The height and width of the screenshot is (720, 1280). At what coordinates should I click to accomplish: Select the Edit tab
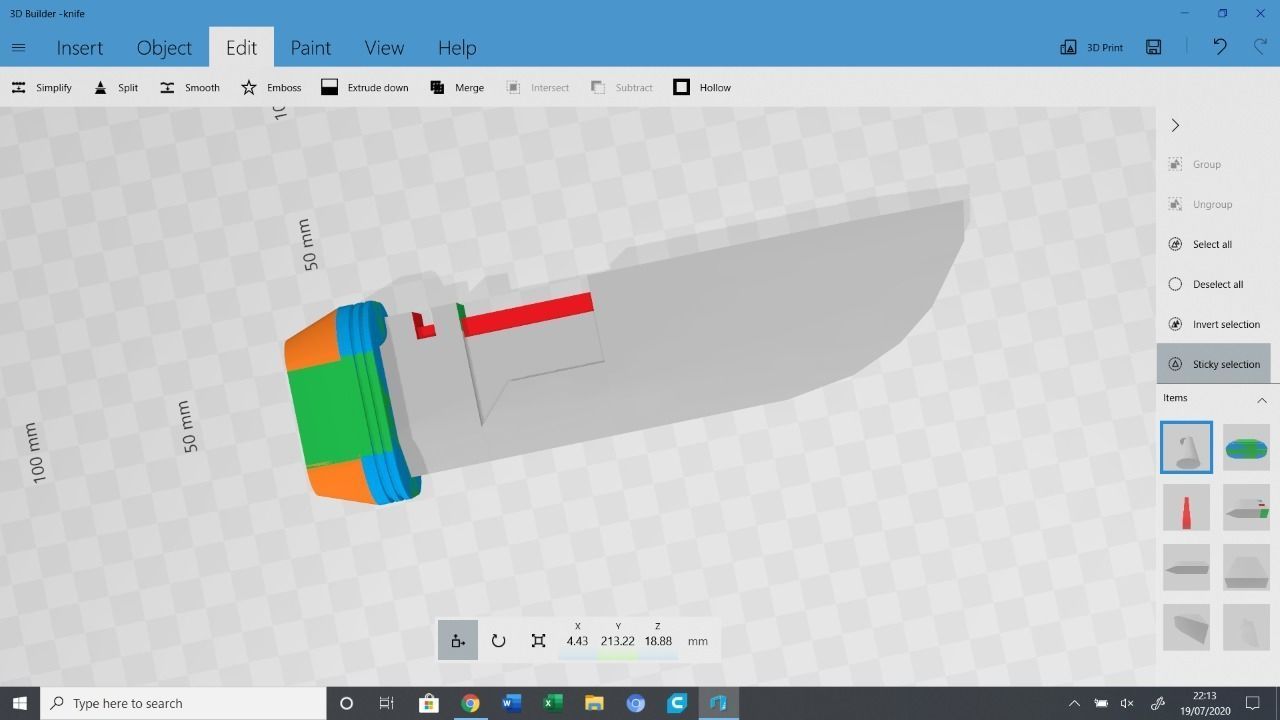[241, 48]
